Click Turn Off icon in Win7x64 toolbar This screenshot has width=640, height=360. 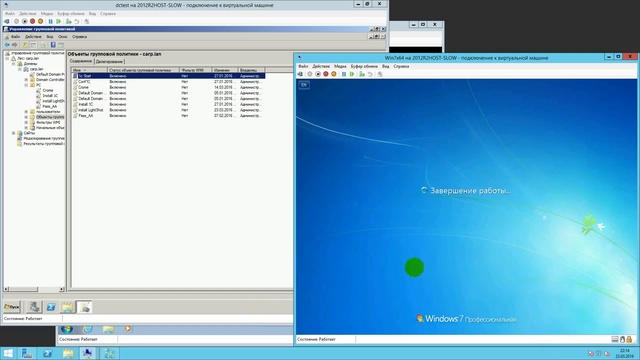[318, 74]
